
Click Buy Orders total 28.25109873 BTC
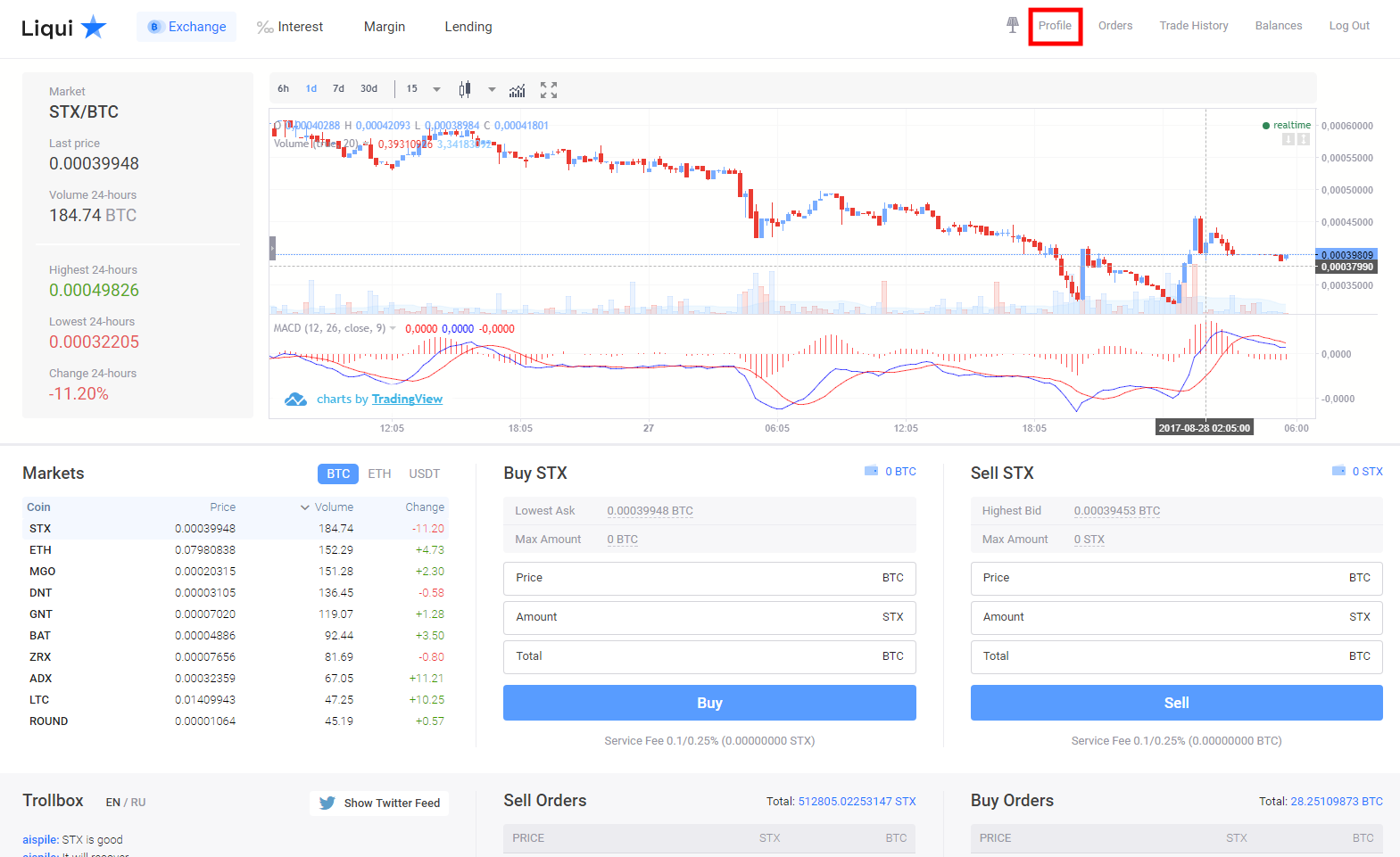[x=1337, y=802]
